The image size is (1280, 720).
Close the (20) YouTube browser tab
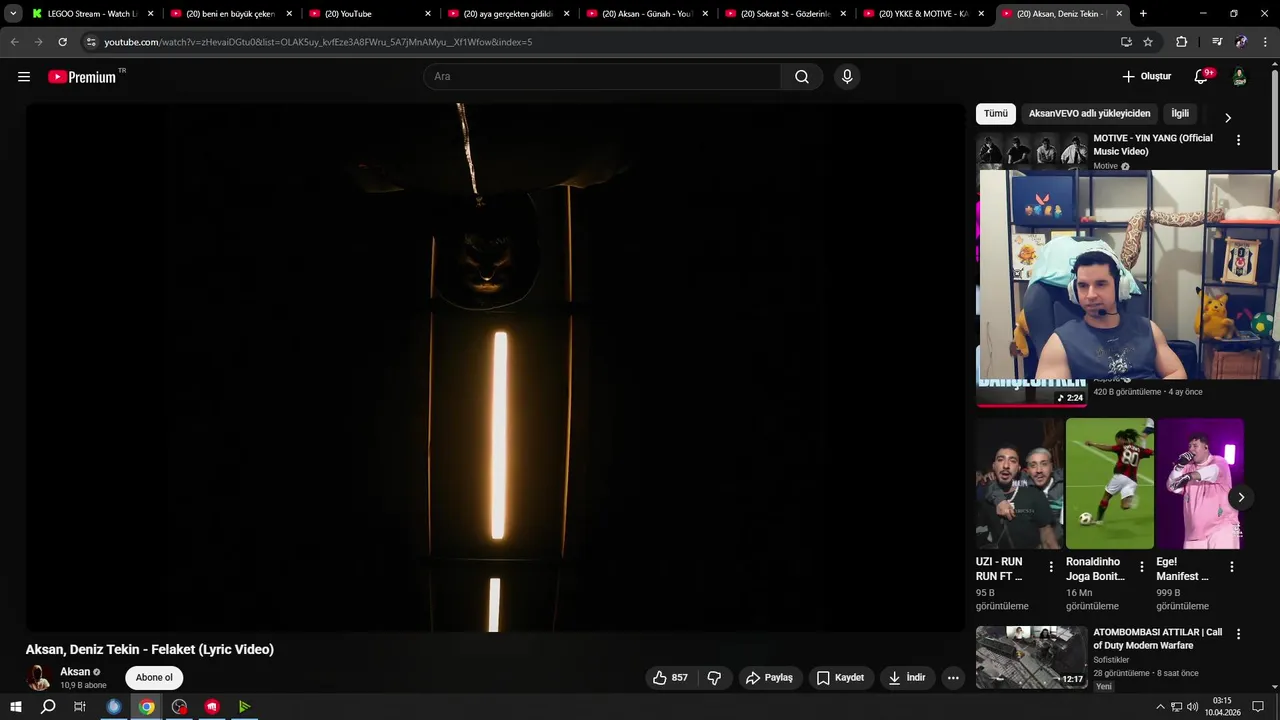[427, 14]
